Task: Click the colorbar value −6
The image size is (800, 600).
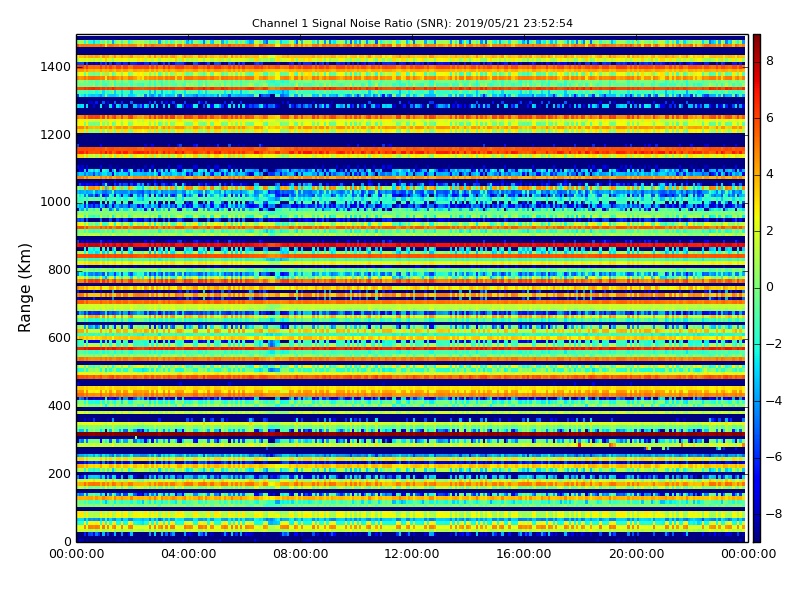Action: (x=773, y=457)
